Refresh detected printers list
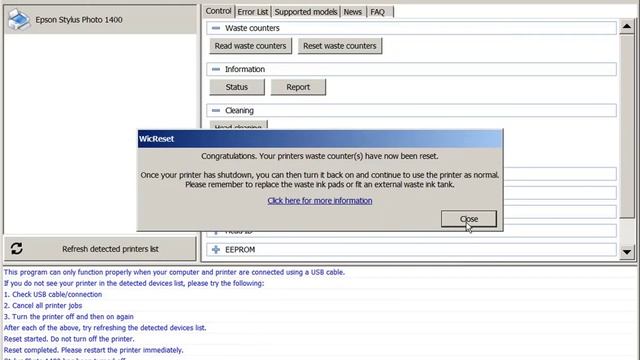 pyautogui.click(x=100, y=249)
